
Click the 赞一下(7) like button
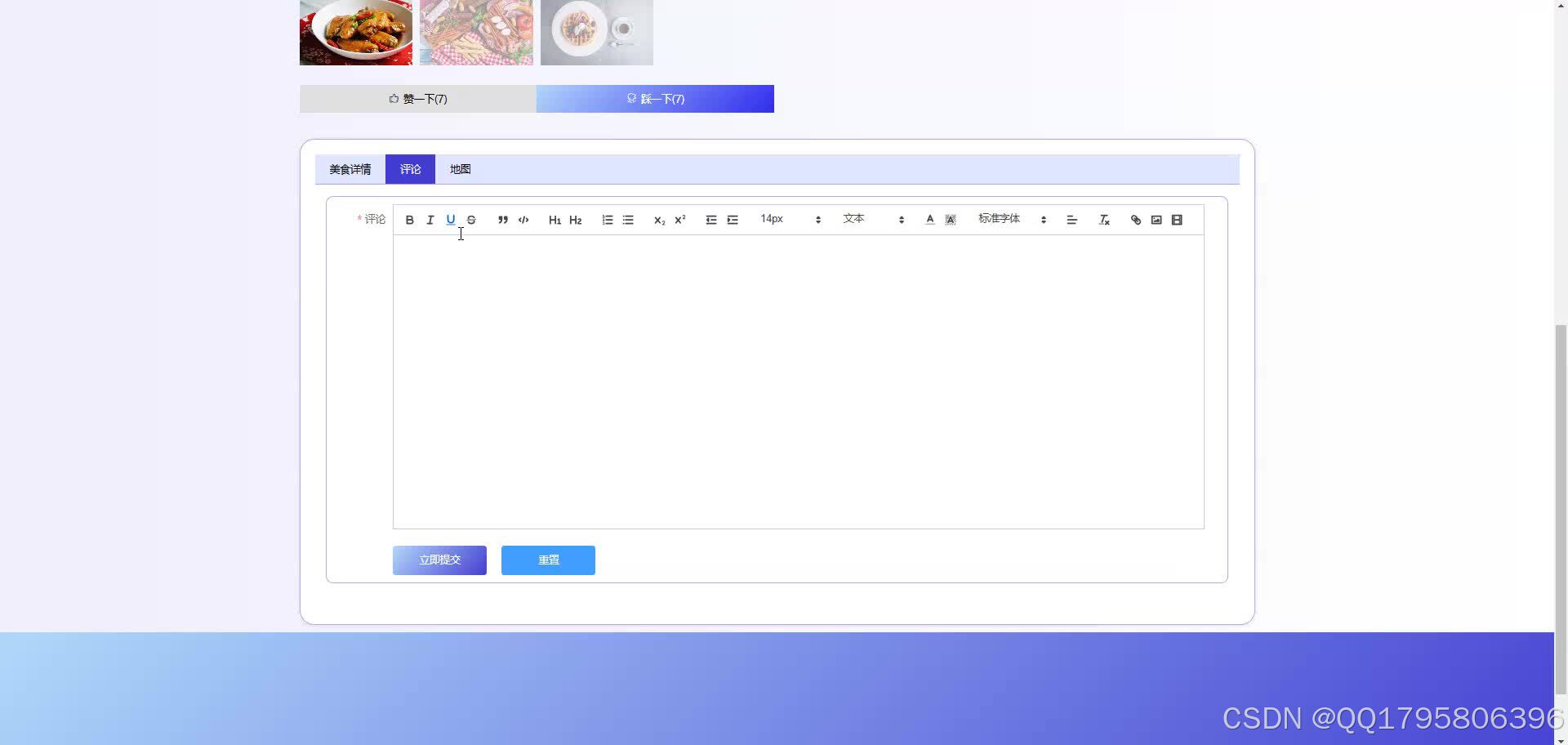pyautogui.click(x=418, y=99)
